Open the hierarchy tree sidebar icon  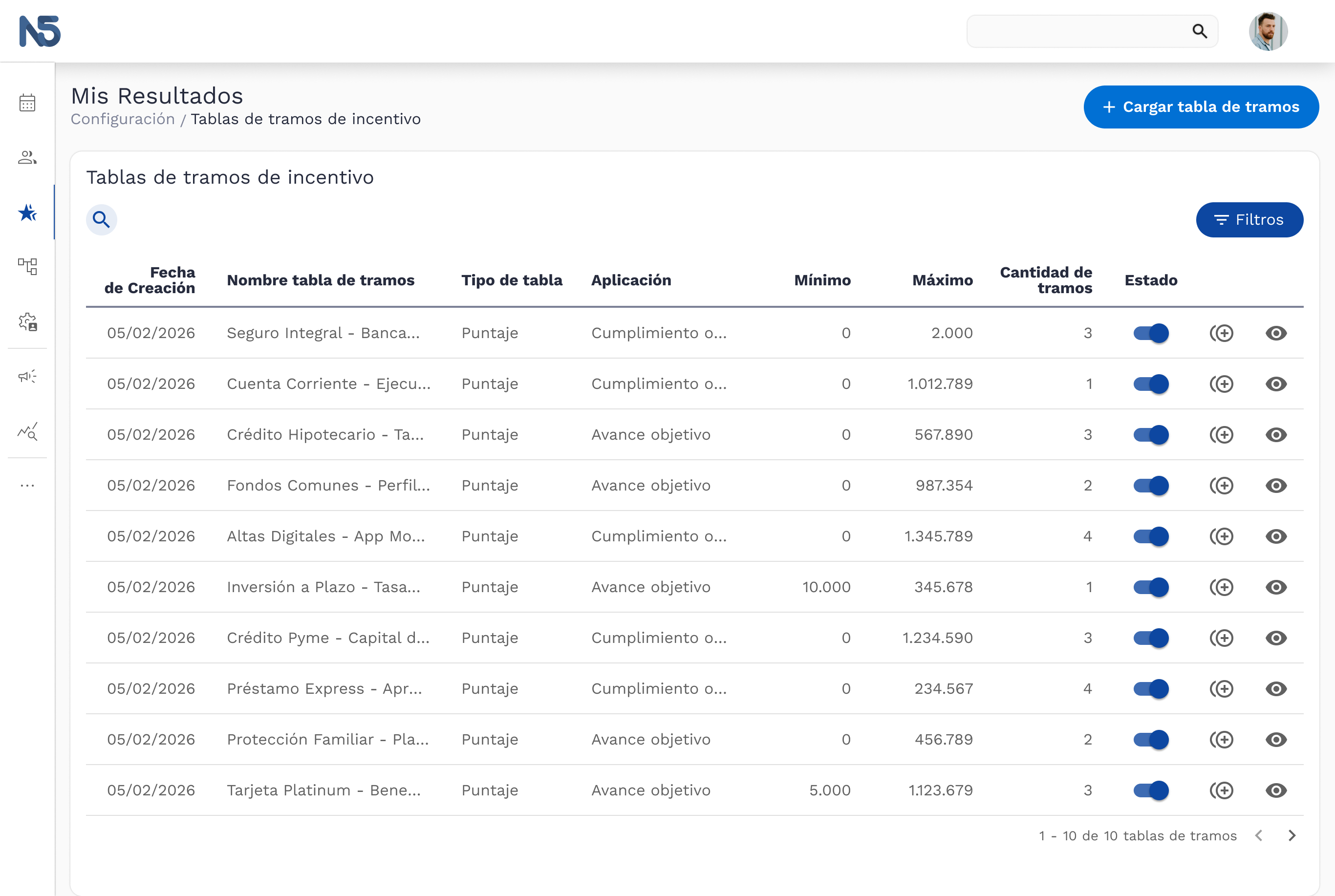coord(27,266)
